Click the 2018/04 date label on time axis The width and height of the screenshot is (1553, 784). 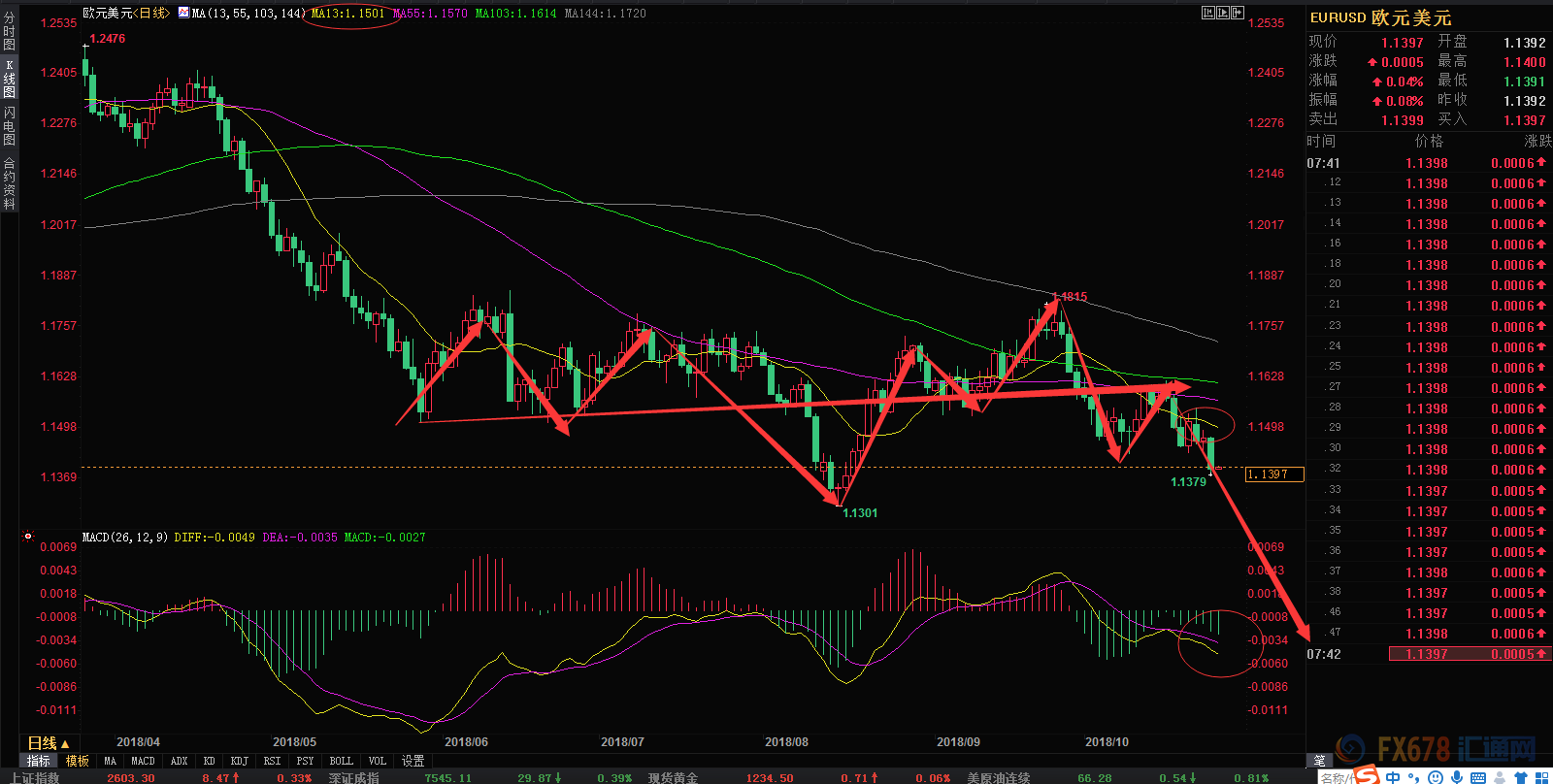[138, 742]
